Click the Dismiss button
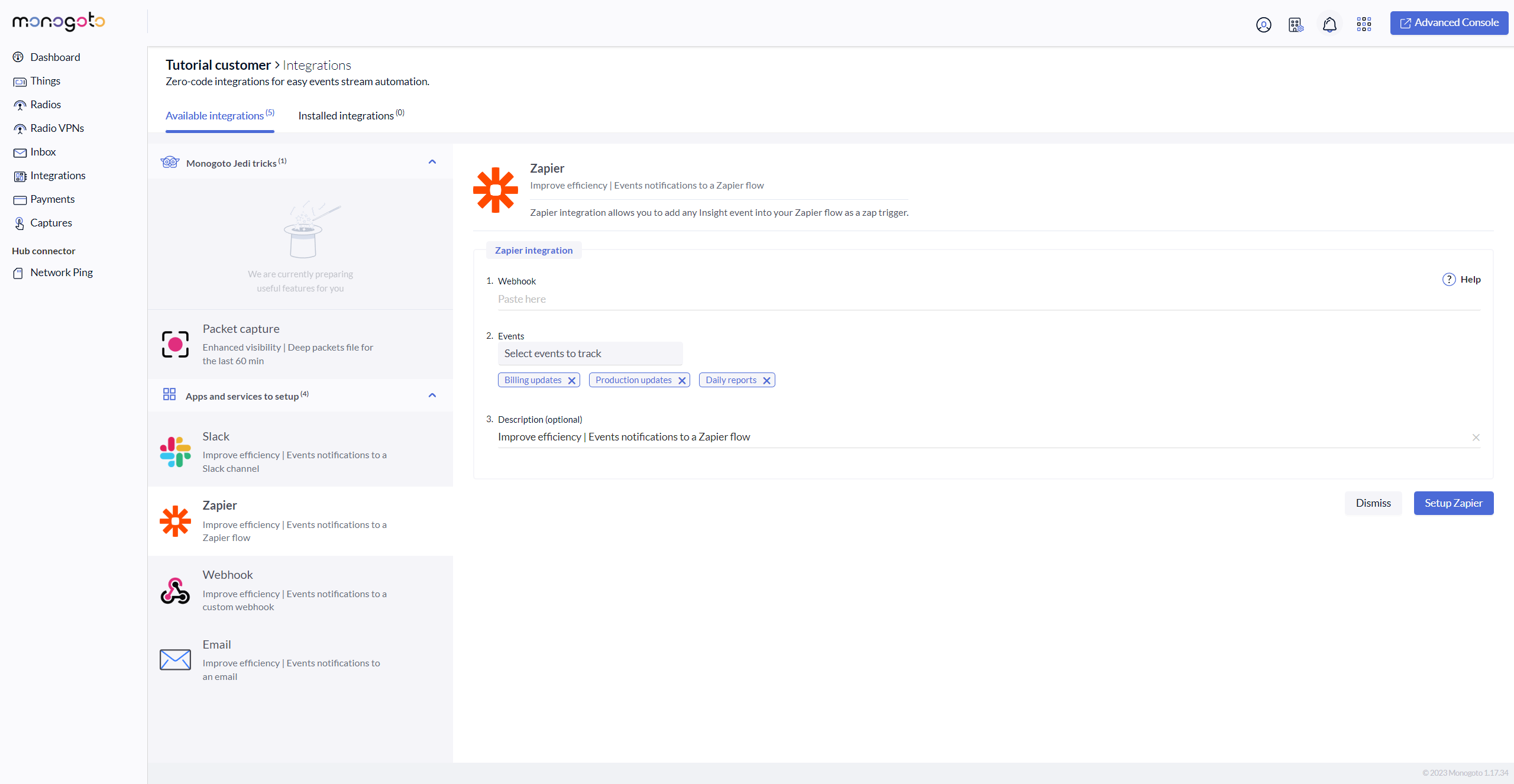Viewport: 1514px width, 784px height. pyautogui.click(x=1373, y=503)
